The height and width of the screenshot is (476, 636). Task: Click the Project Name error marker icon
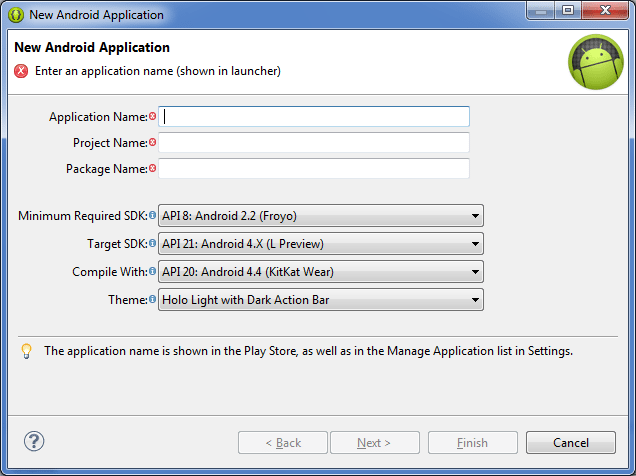click(x=153, y=142)
